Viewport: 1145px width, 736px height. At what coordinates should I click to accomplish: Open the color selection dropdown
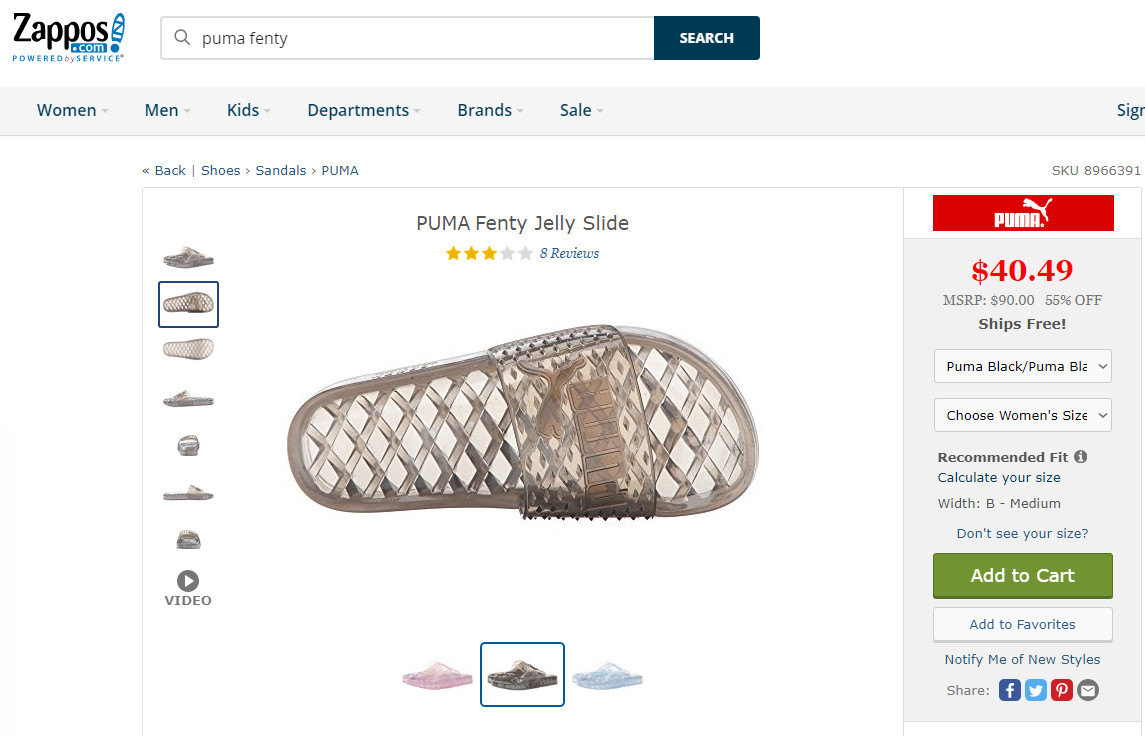click(x=1022, y=366)
